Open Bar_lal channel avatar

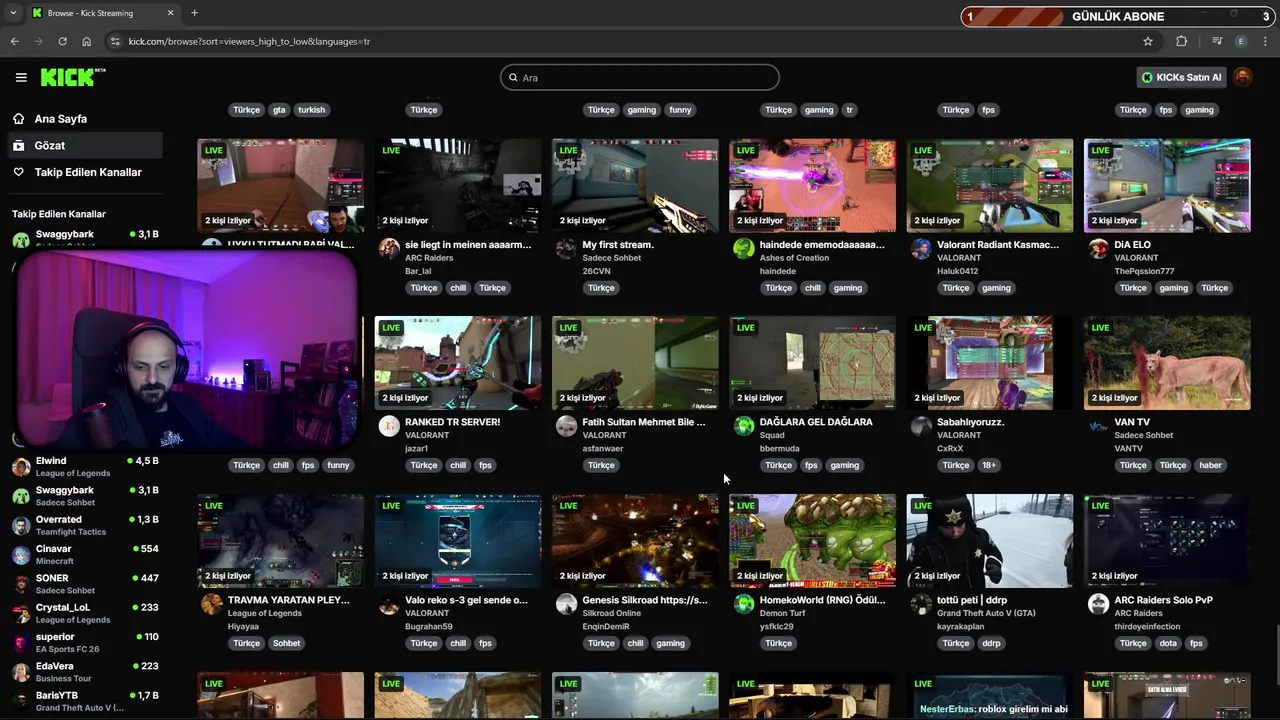[x=389, y=249]
